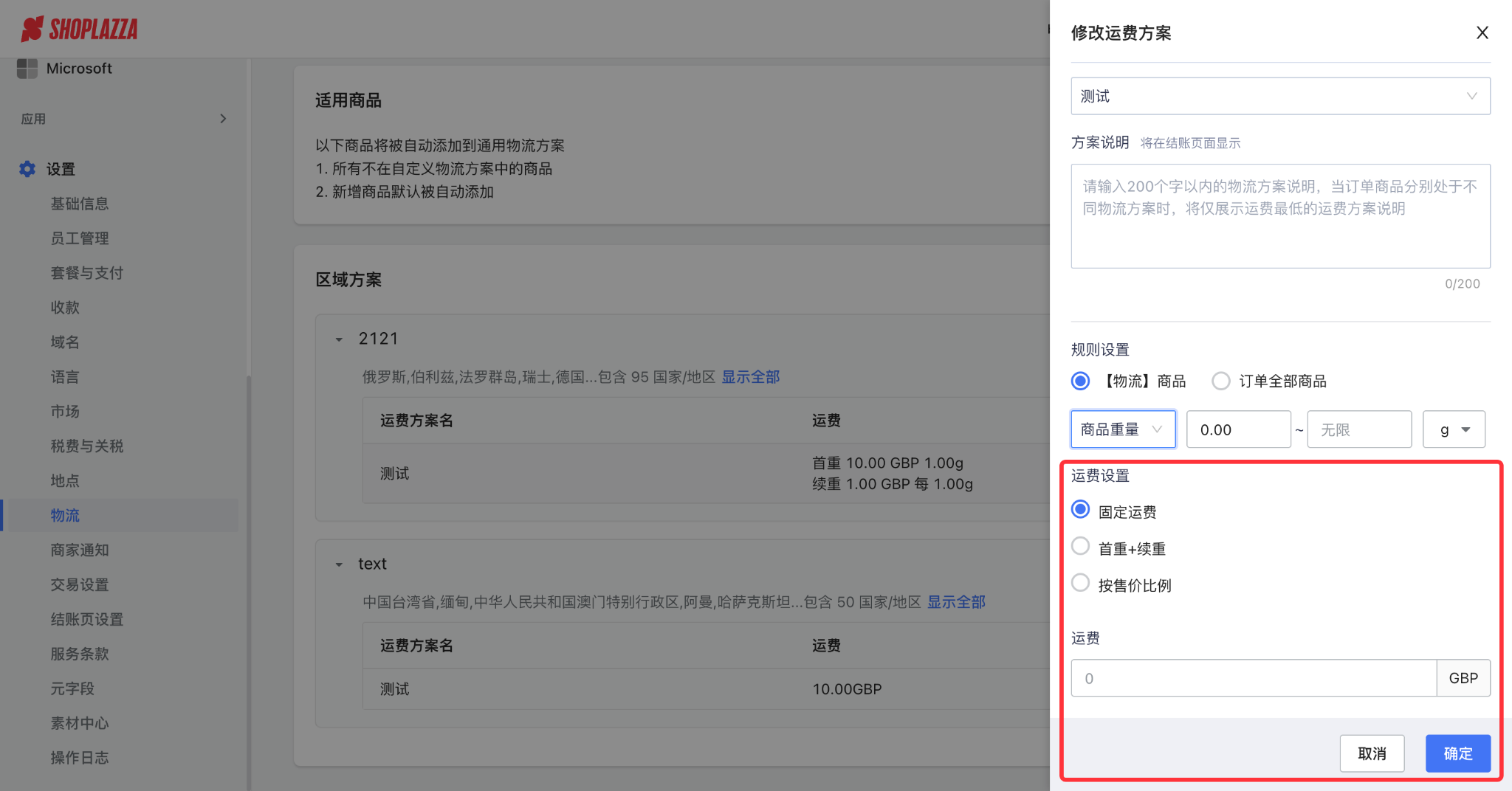The height and width of the screenshot is (791, 1512).
Task: Collapse the 2121 region plan
Action: [x=339, y=339]
